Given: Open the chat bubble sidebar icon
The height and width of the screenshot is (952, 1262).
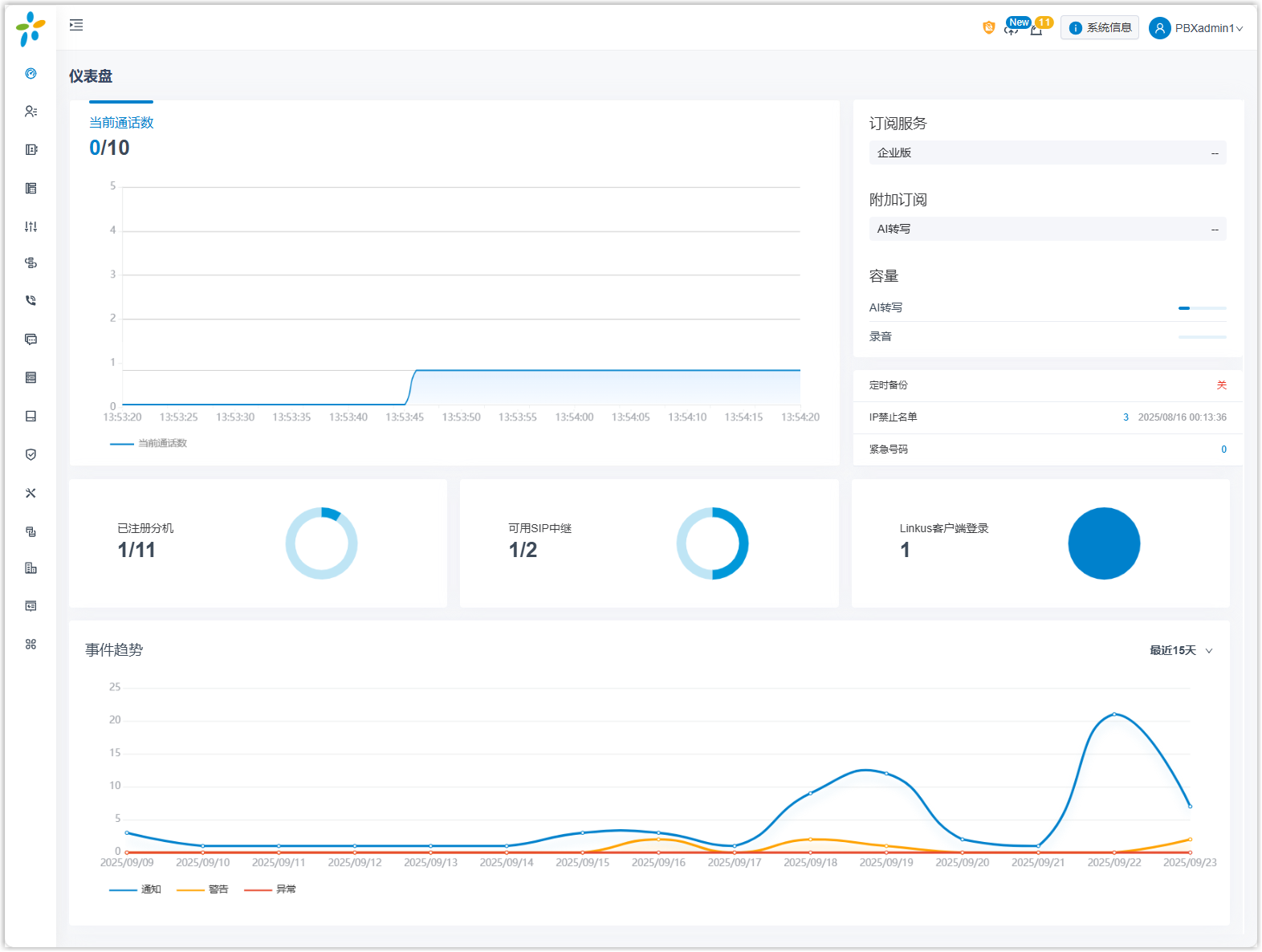Looking at the screenshot, I should coord(31,340).
